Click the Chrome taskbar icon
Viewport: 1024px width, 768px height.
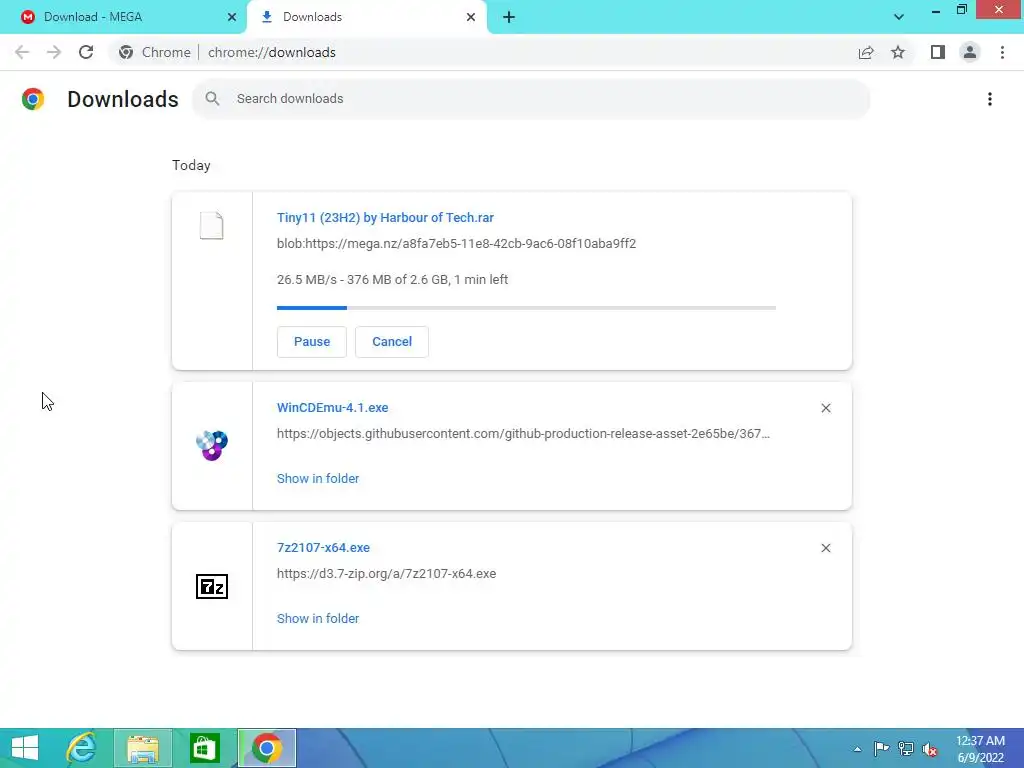coord(267,748)
